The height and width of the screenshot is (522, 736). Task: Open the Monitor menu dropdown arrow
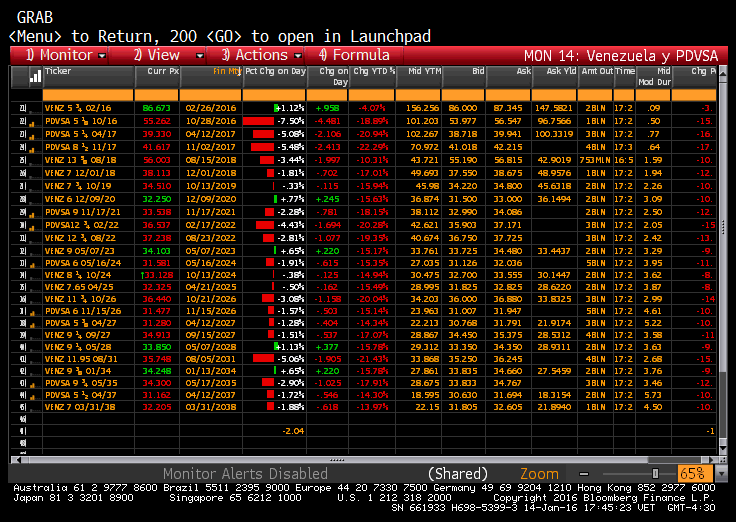102,56
